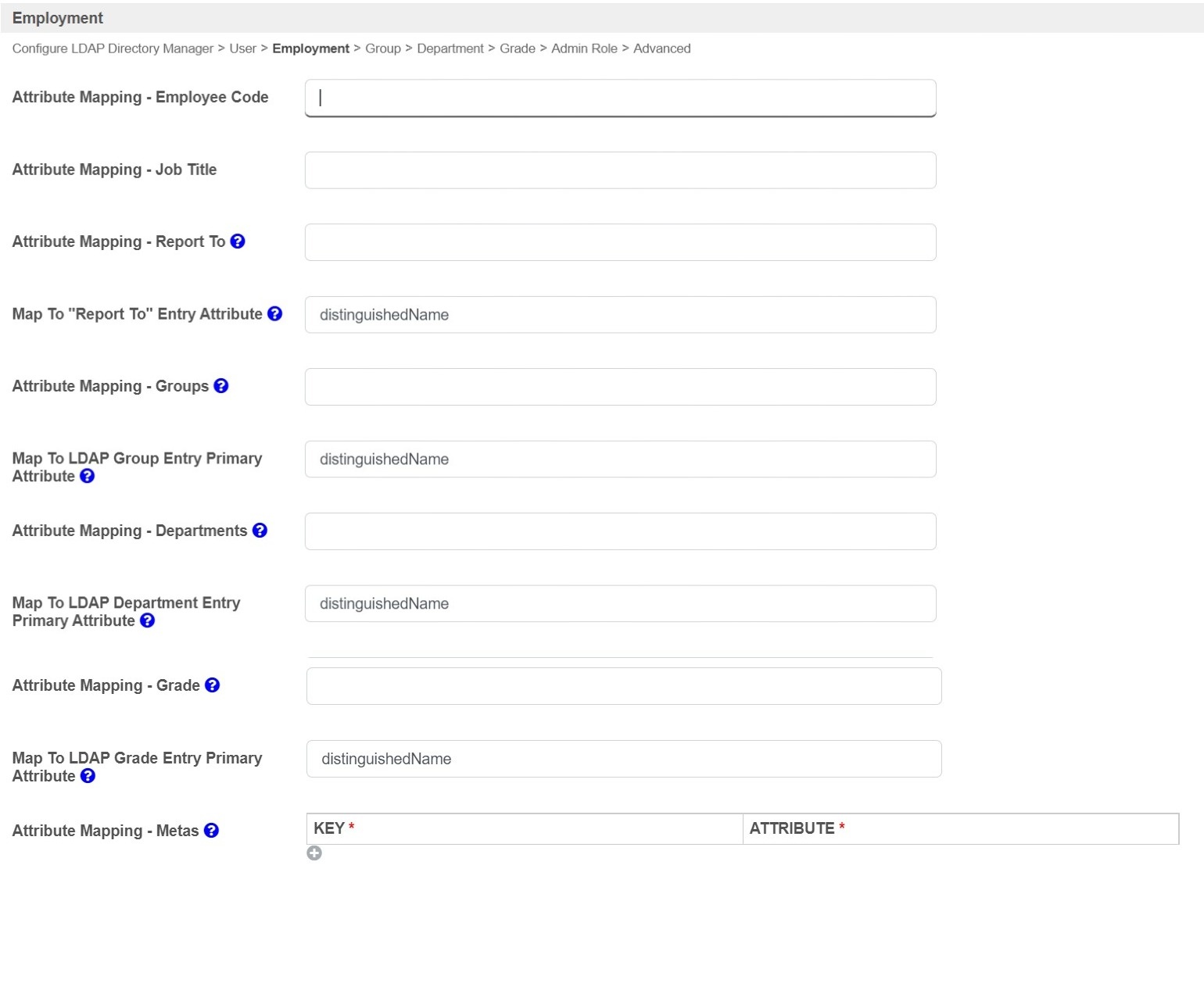Open help for LDAP Grade Entry Primary Attribute

[88, 776]
